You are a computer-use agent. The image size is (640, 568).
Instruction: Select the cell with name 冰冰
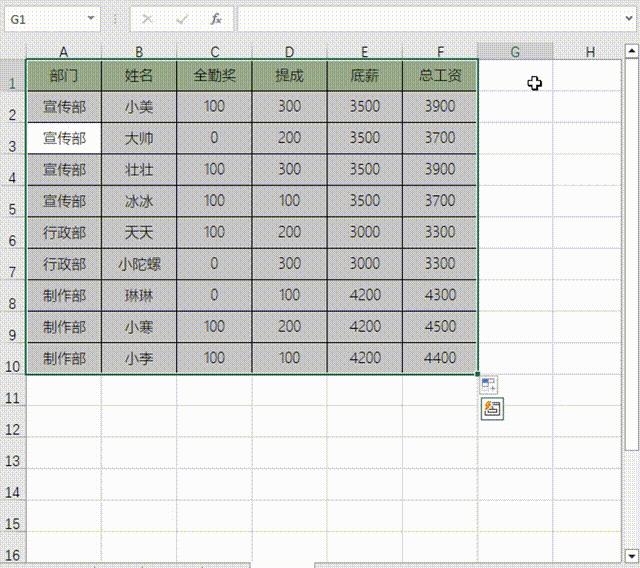click(x=139, y=201)
